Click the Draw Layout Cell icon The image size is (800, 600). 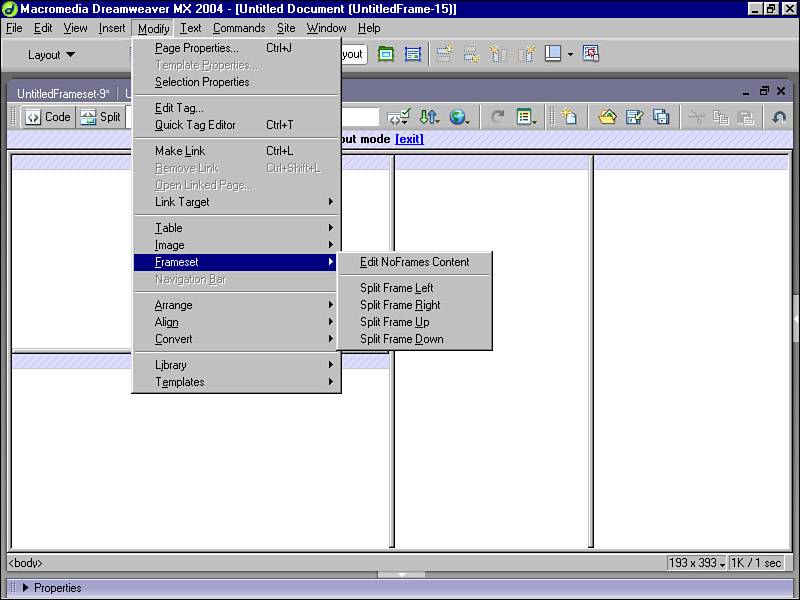pos(412,54)
